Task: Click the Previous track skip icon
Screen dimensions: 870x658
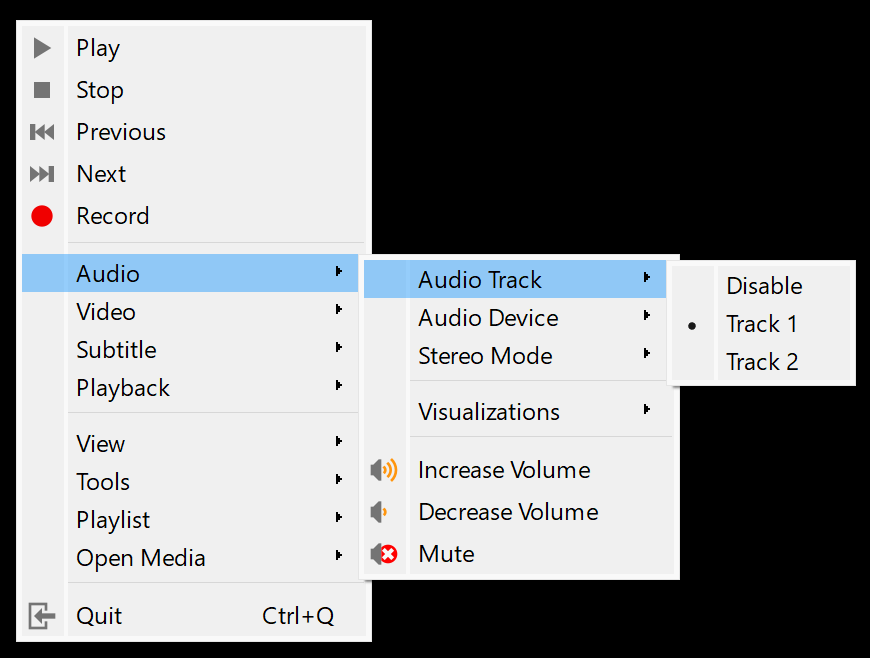Action: click(42, 132)
